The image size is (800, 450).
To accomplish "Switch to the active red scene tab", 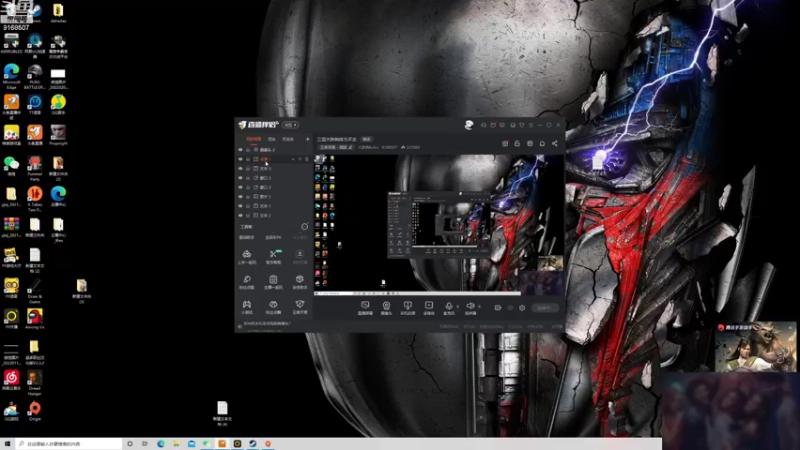I will click(x=254, y=139).
